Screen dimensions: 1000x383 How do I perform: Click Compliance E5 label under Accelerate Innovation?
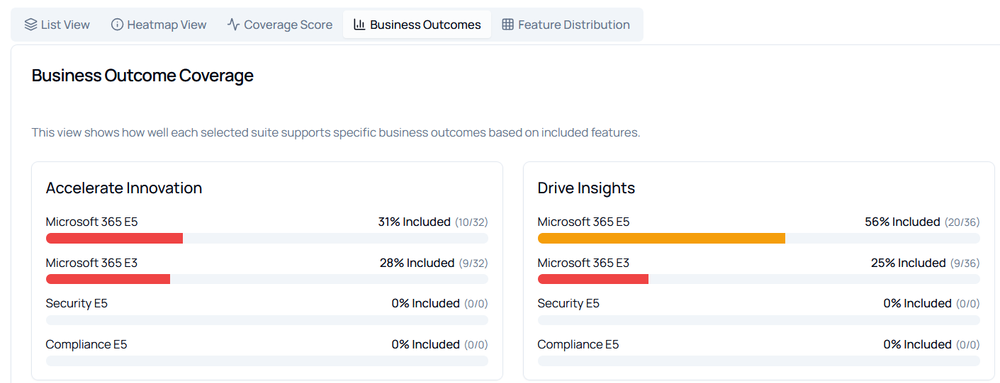86,344
